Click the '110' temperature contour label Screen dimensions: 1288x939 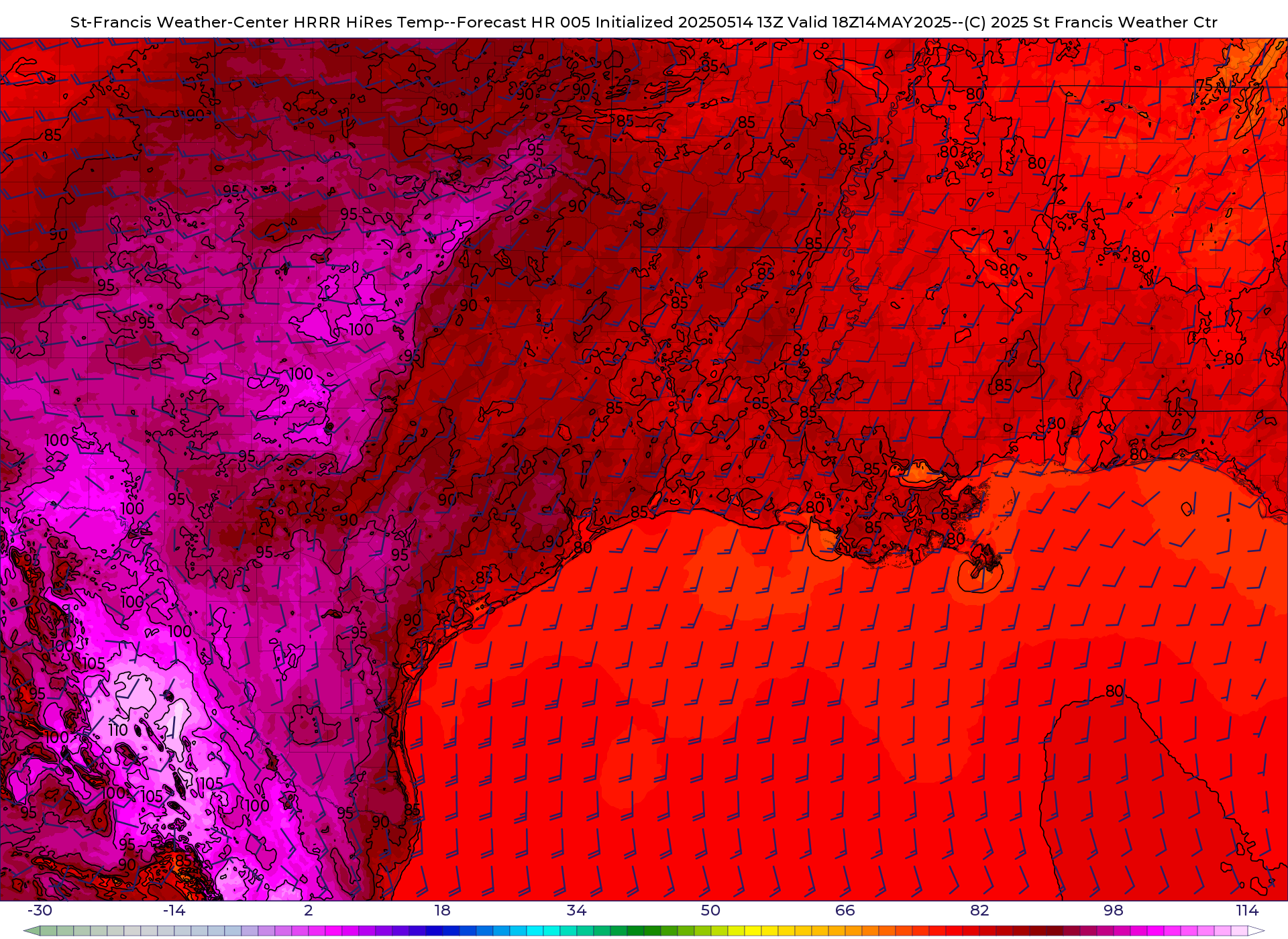click(118, 730)
